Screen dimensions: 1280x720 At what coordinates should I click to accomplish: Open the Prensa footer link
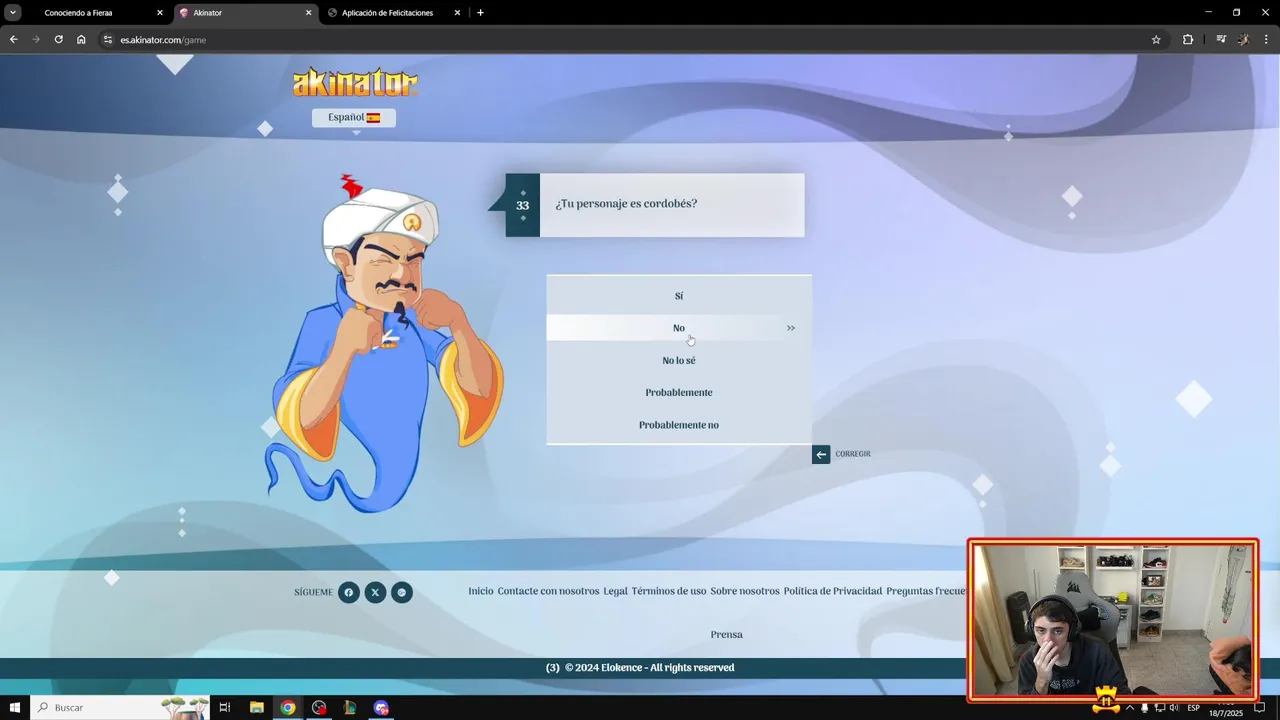[727, 634]
